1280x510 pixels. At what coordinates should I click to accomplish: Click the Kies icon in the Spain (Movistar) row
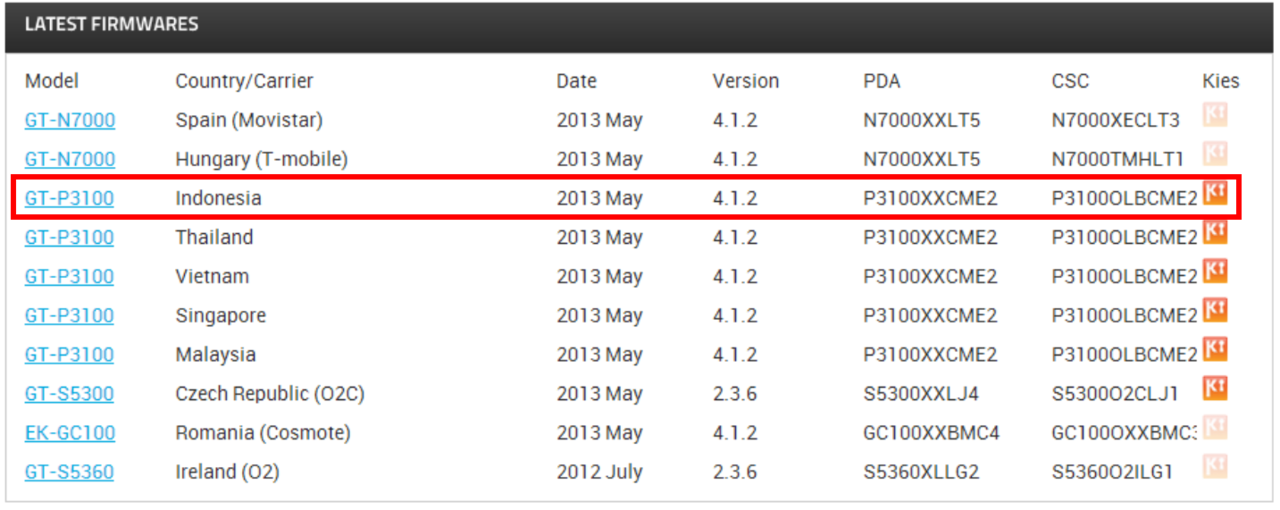tap(1215, 115)
